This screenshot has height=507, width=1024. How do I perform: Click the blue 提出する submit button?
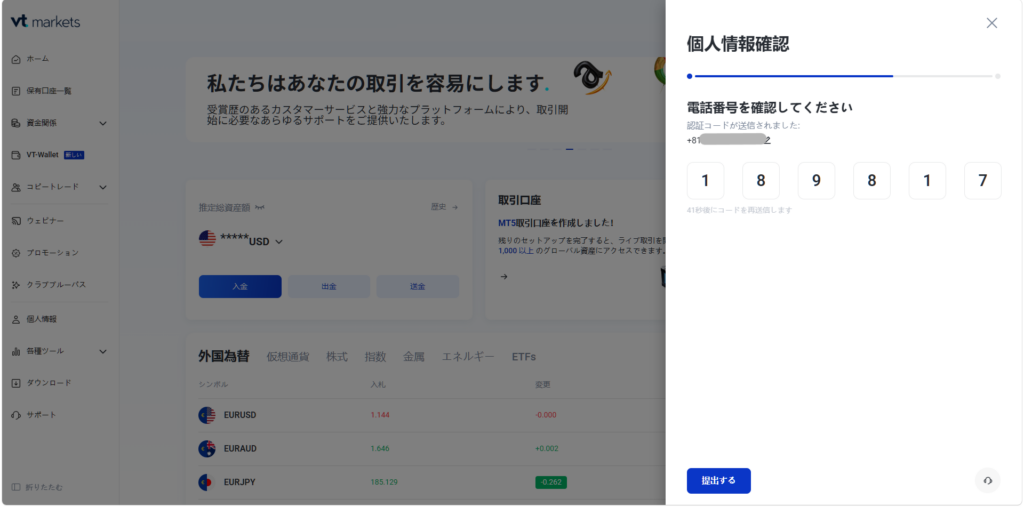pos(718,481)
